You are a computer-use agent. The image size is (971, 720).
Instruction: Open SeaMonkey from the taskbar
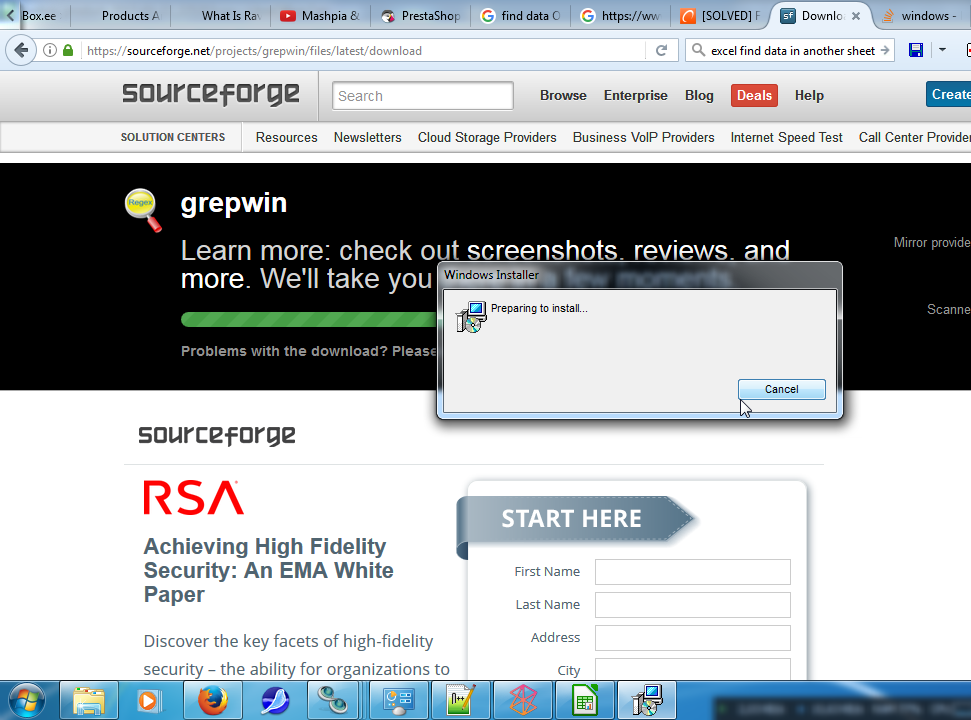[x=274, y=701]
